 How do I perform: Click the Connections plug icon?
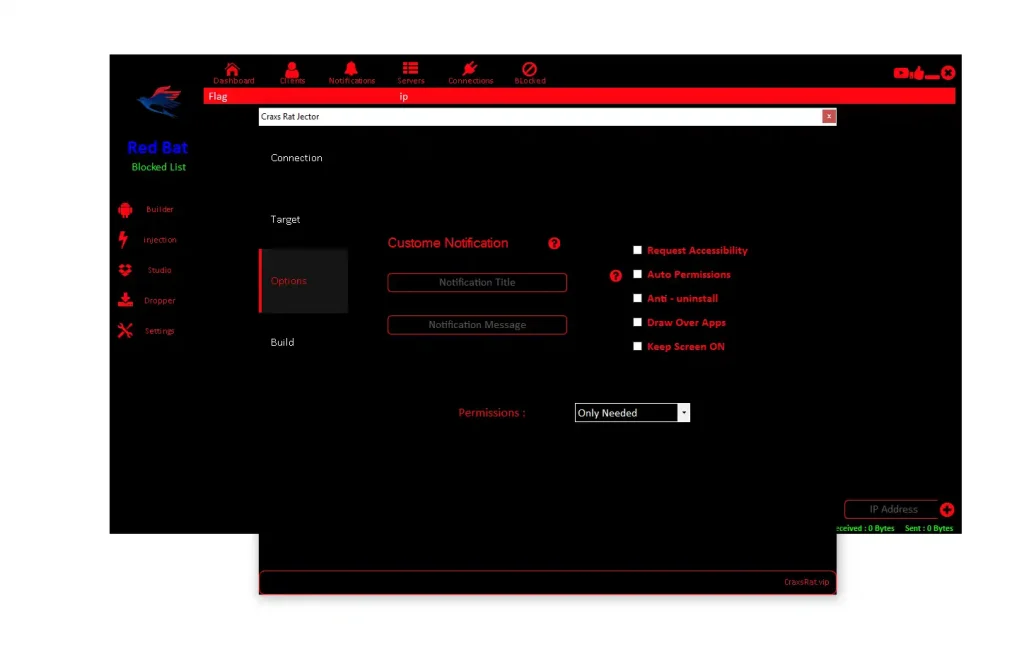[470, 69]
